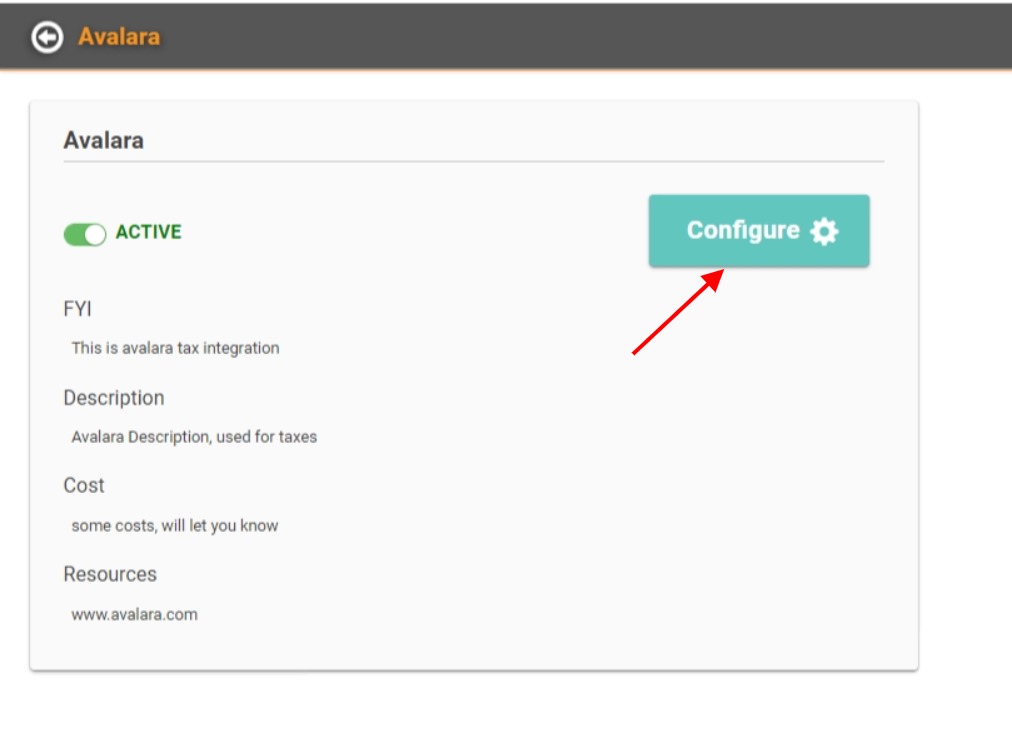Select 'Avalara Description, used for taxes' text
This screenshot has height=733, width=1012.
point(194,437)
